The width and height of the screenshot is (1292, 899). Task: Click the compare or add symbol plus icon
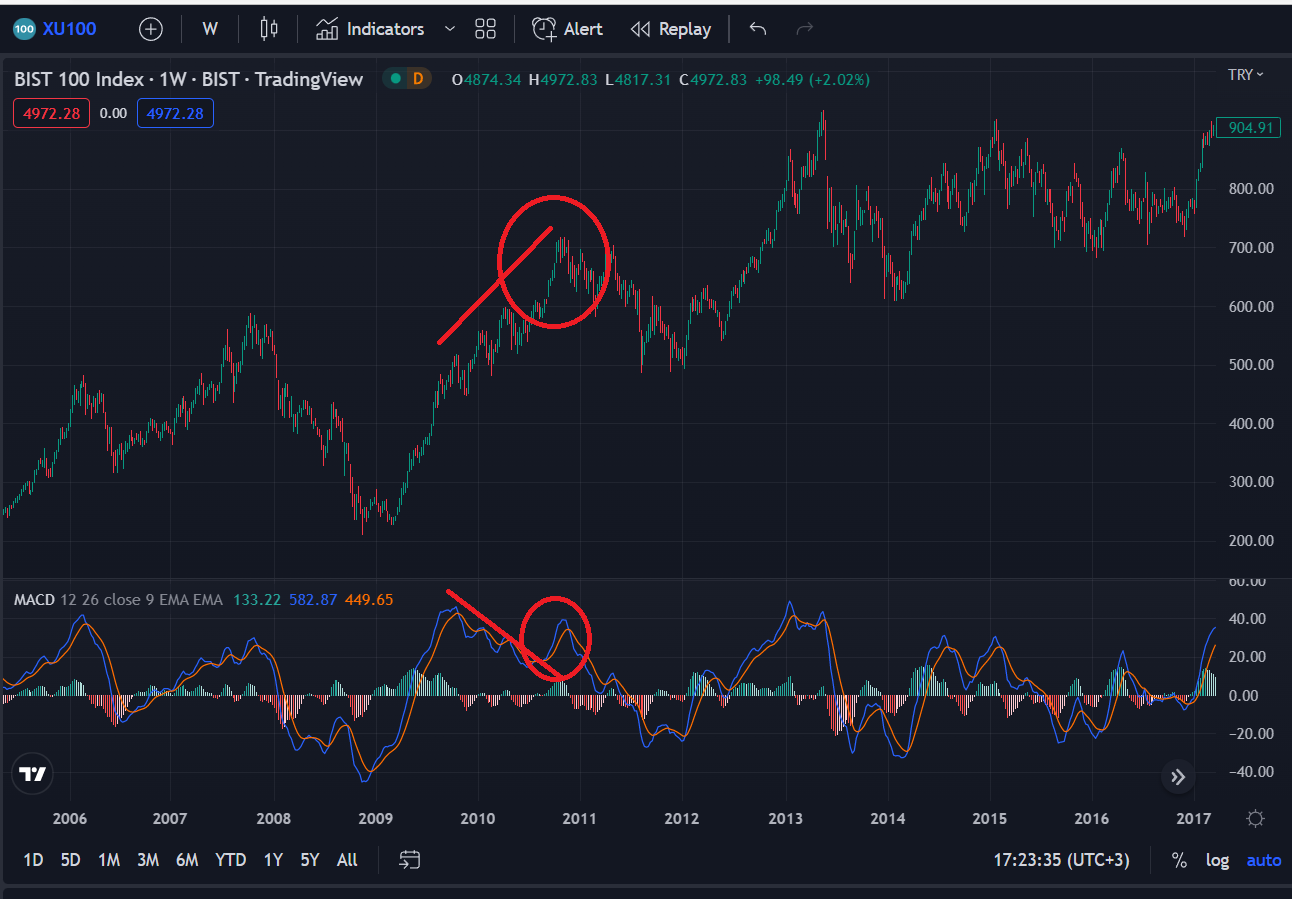(151, 29)
